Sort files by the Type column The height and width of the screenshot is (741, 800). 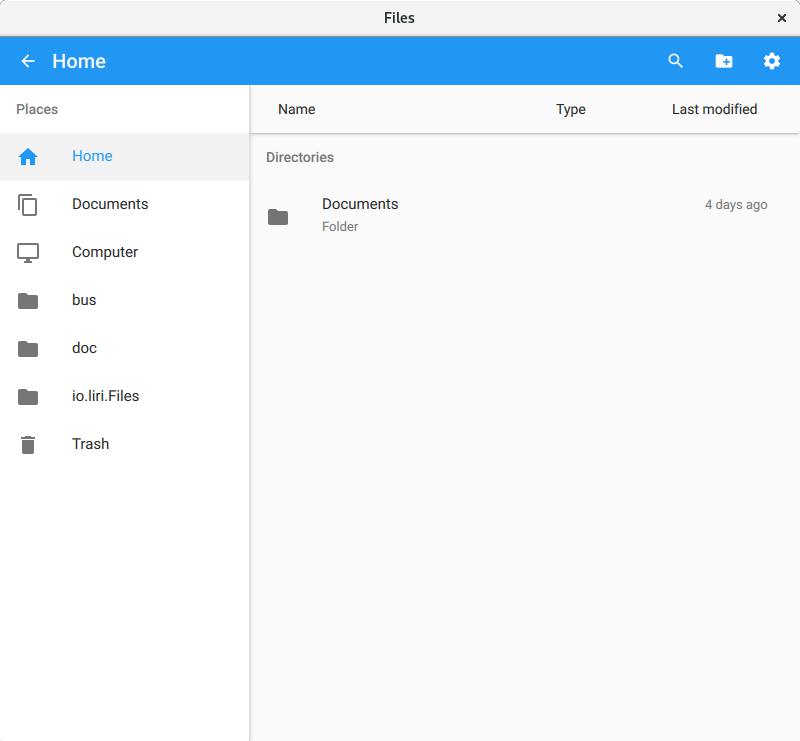[x=570, y=109]
